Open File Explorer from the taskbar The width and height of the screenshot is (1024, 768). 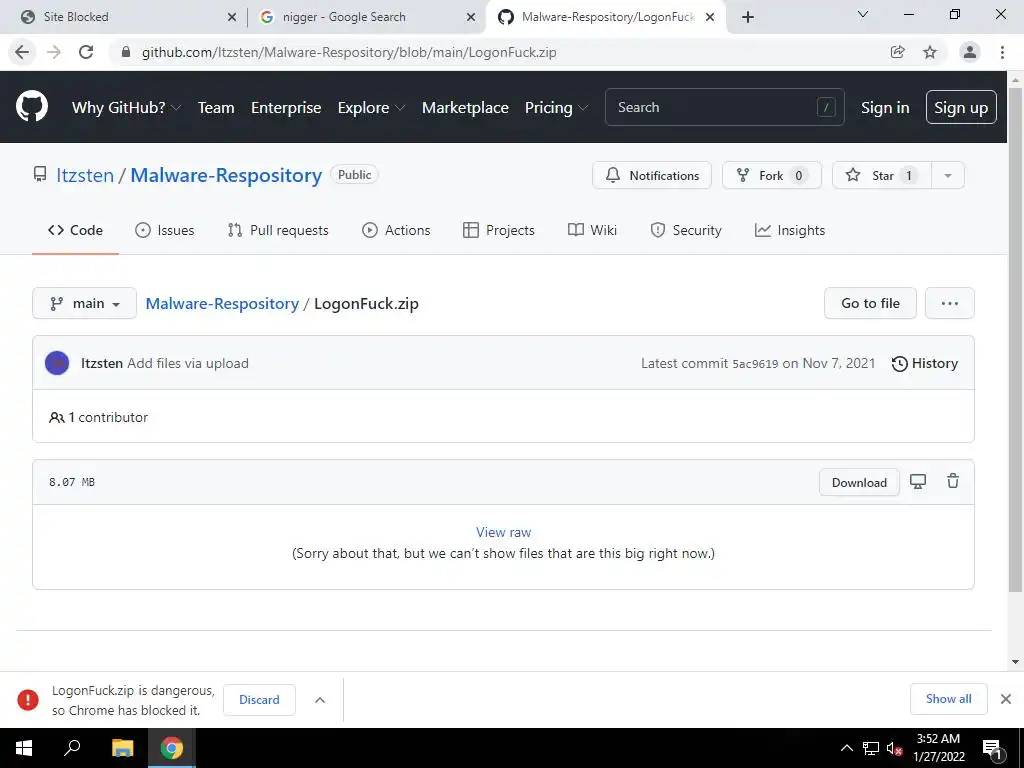tap(122, 748)
